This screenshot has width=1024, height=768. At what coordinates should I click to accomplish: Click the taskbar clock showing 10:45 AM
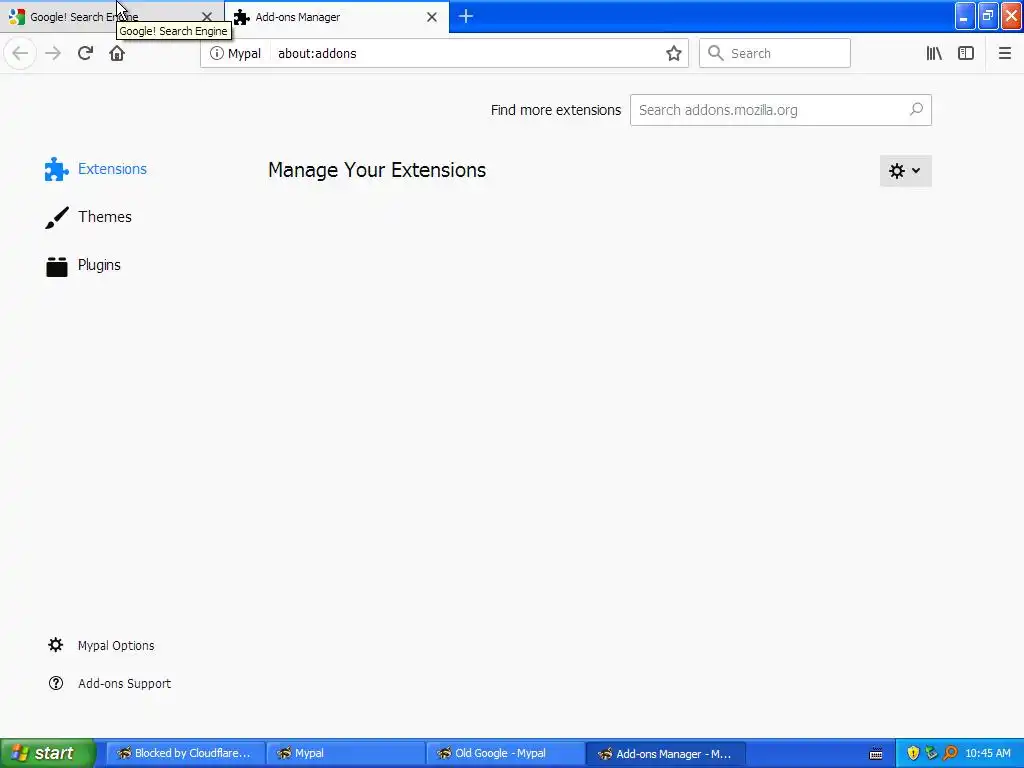(x=987, y=754)
